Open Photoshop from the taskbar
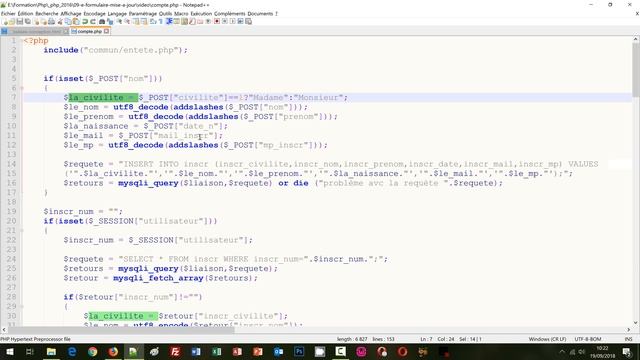The height and width of the screenshot is (360, 640). coord(299,351)
